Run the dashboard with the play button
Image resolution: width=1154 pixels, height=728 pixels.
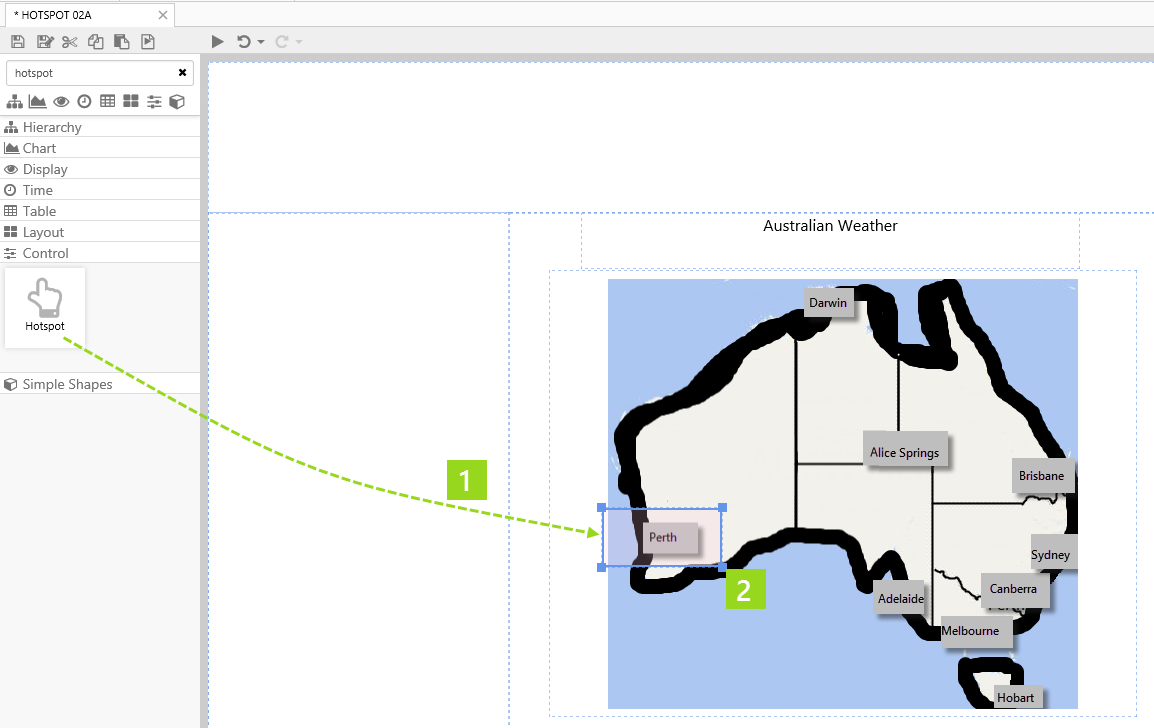[x=218, y=41]
